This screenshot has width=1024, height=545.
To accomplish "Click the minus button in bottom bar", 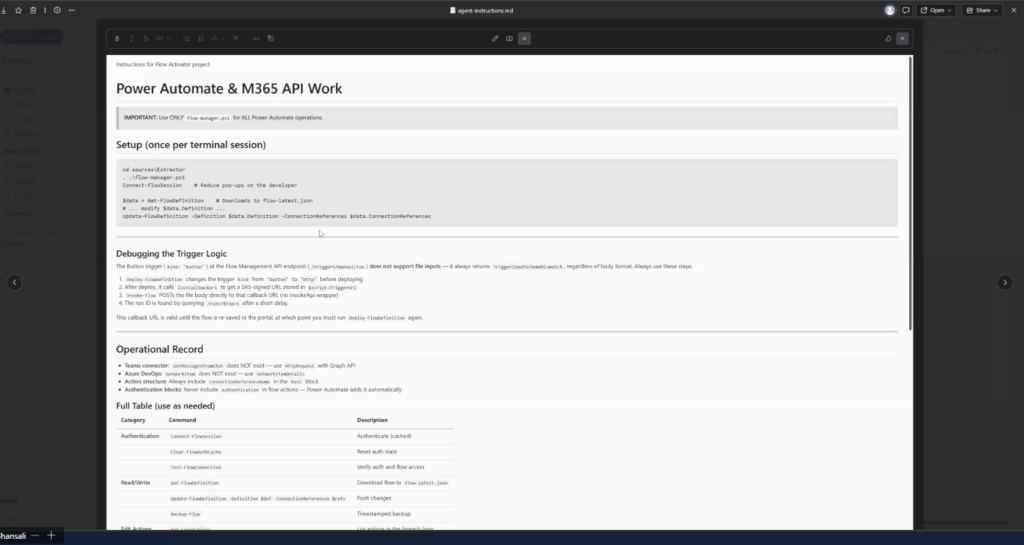I will point(35,536).
